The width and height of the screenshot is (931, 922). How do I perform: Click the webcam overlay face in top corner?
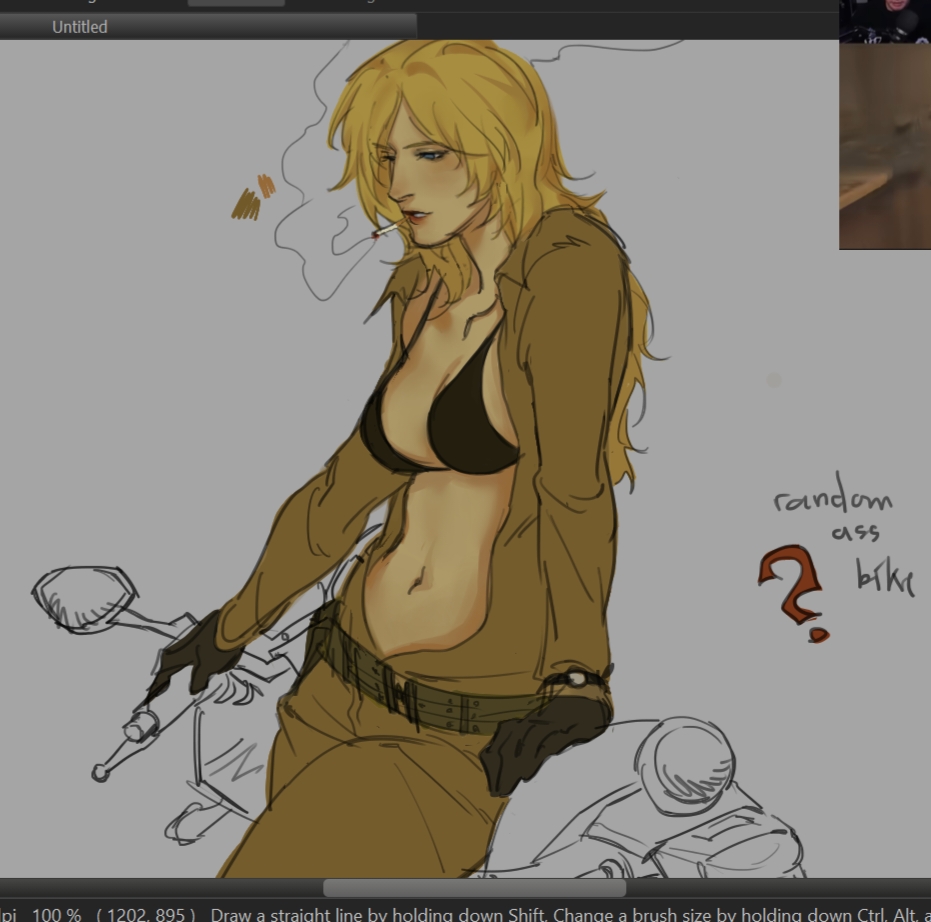(x=886, y=20)
